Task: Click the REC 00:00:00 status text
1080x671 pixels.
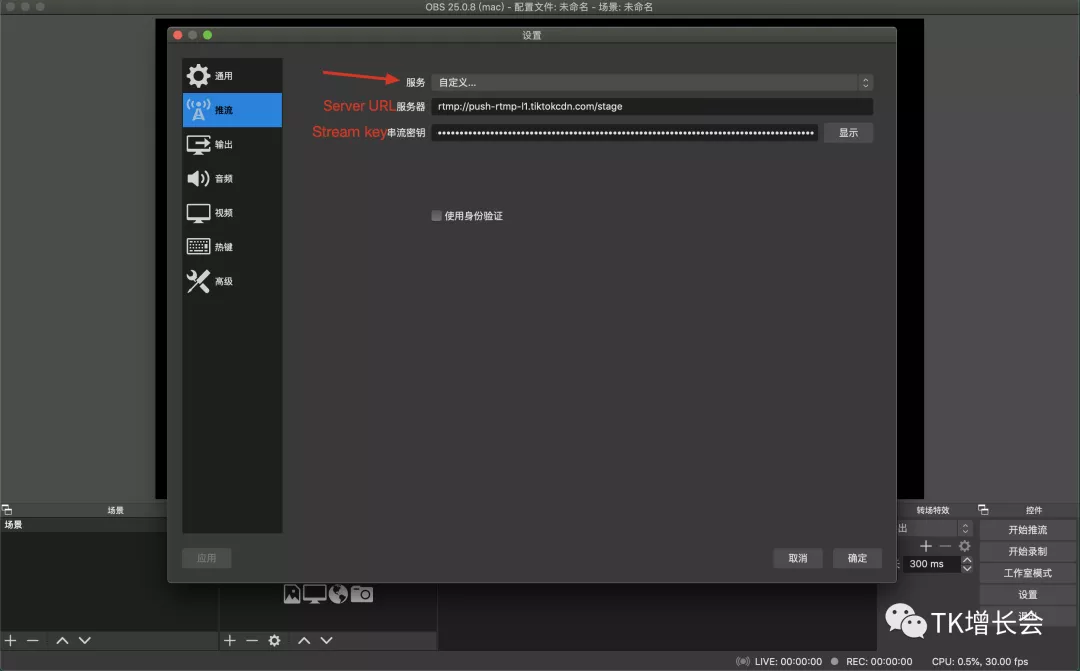Action: click(879, 661)
